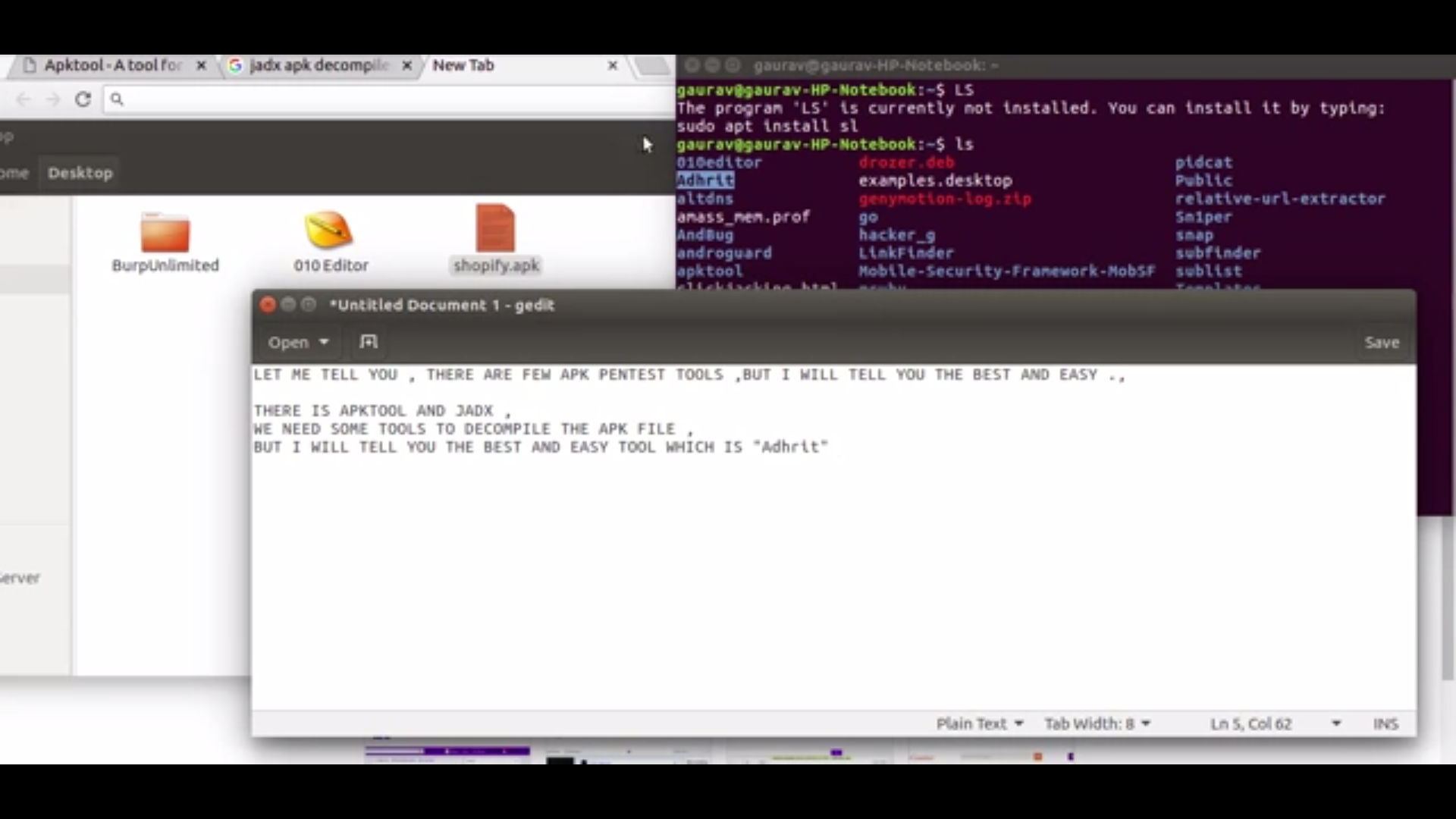1456x819 pixels.
Task: Click the browser forward arrow
Action: pos(52,99)
